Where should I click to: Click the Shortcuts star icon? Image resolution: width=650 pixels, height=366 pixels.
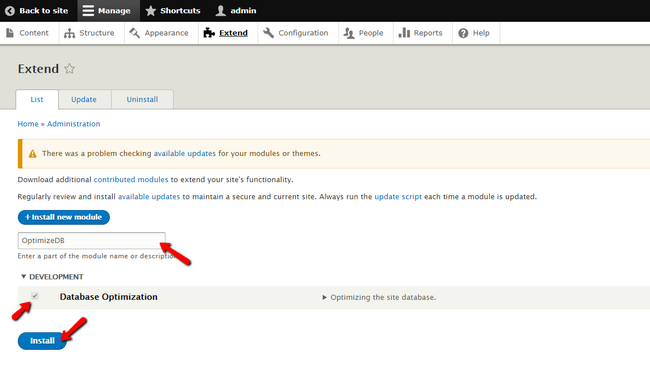tap(150, 11)
